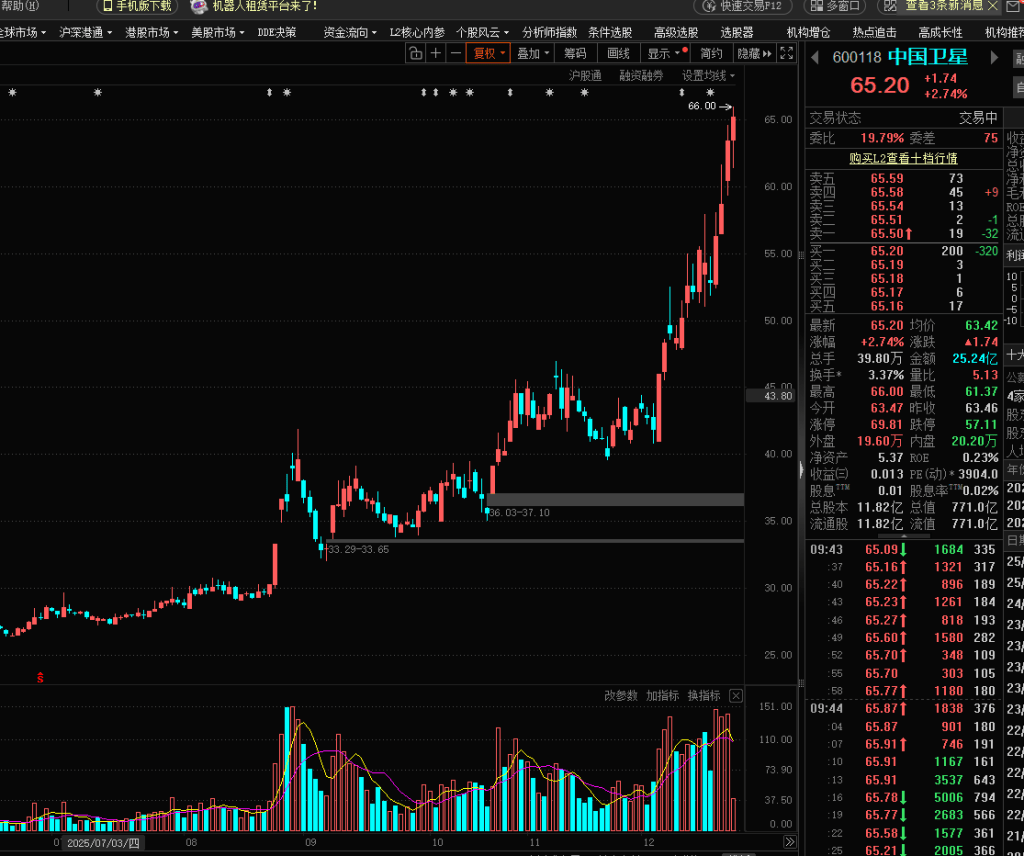Screen dimensions: 1024x856
Task: Click the robot rental platform promo icon
Action: pos(200,6)
